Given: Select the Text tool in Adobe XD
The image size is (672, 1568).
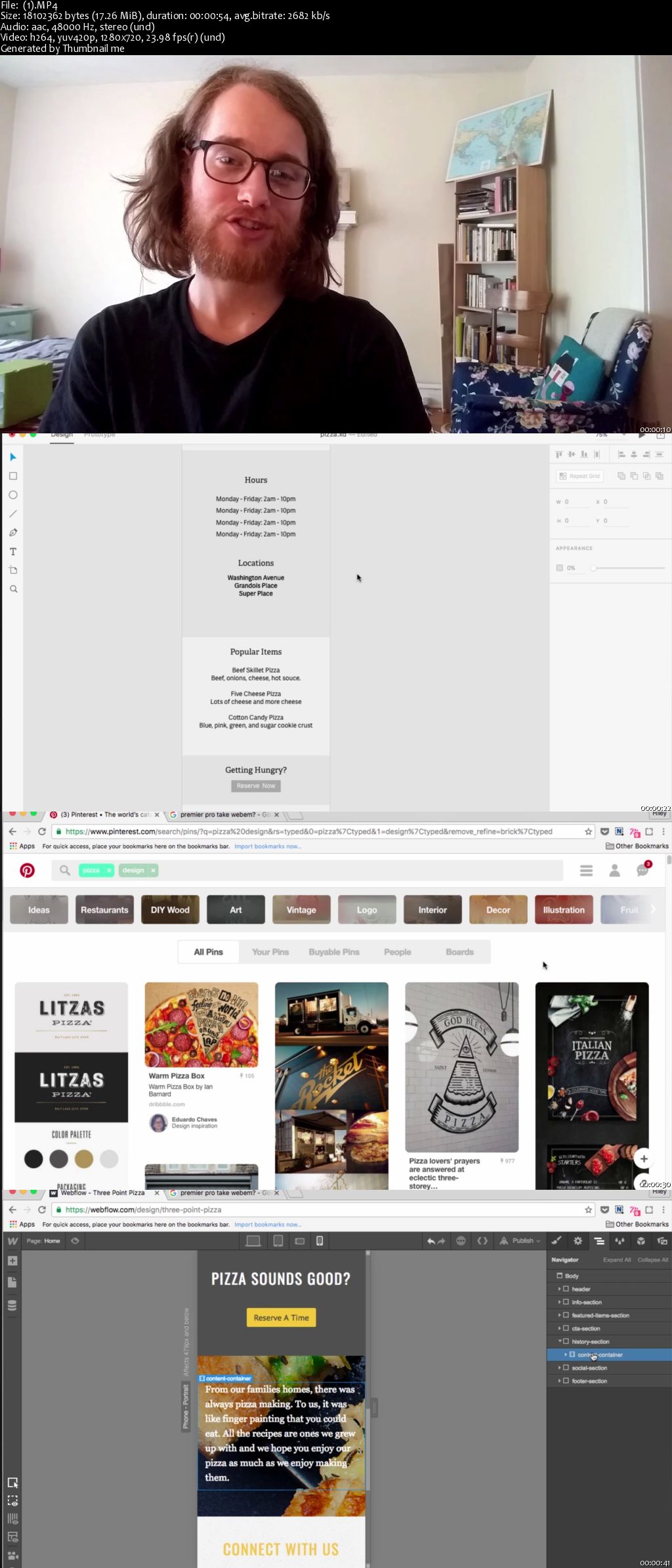Looking at the screenshot, I should (x=12, y=552).
